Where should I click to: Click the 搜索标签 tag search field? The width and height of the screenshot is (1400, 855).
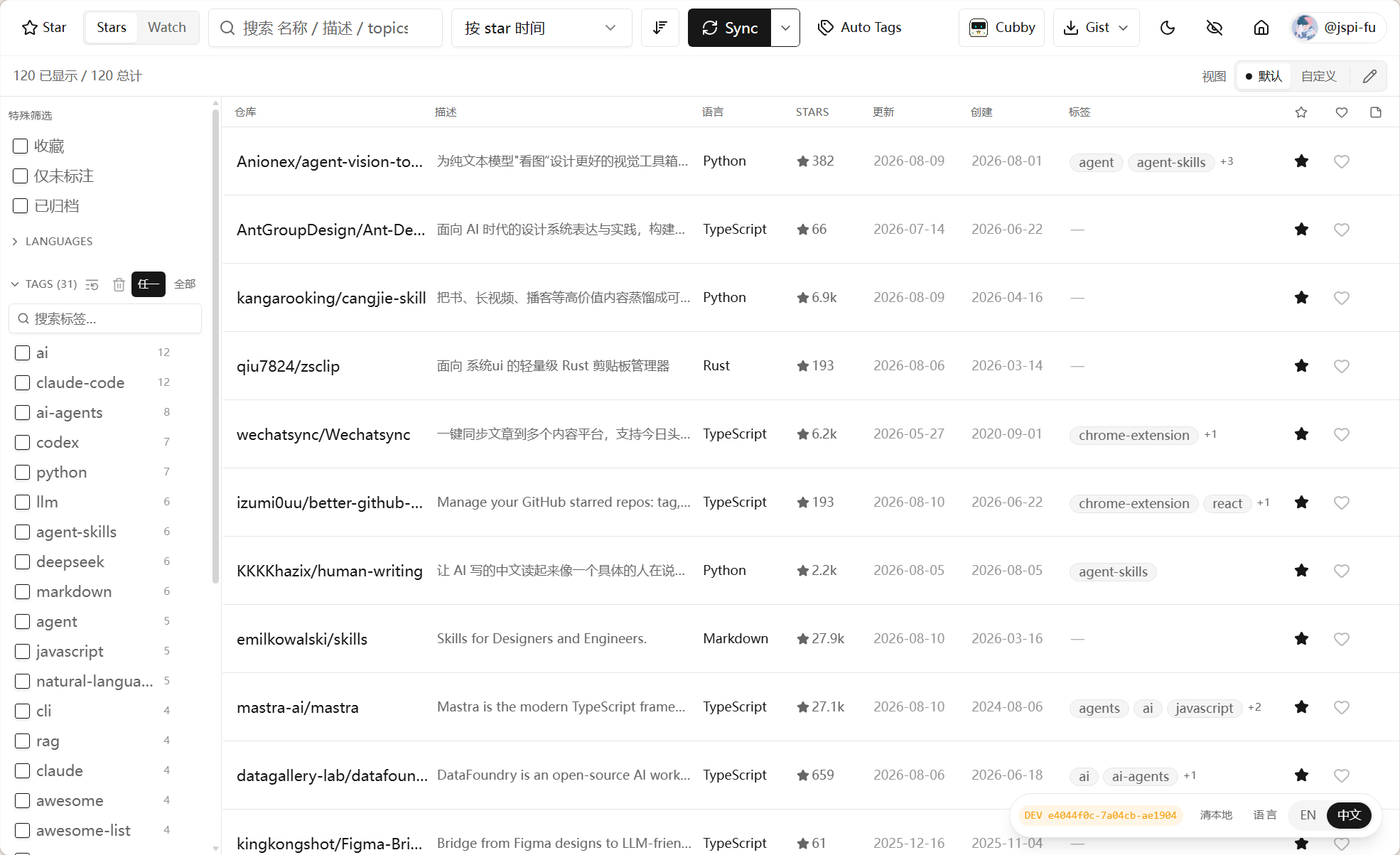click(x=105, y=319)
